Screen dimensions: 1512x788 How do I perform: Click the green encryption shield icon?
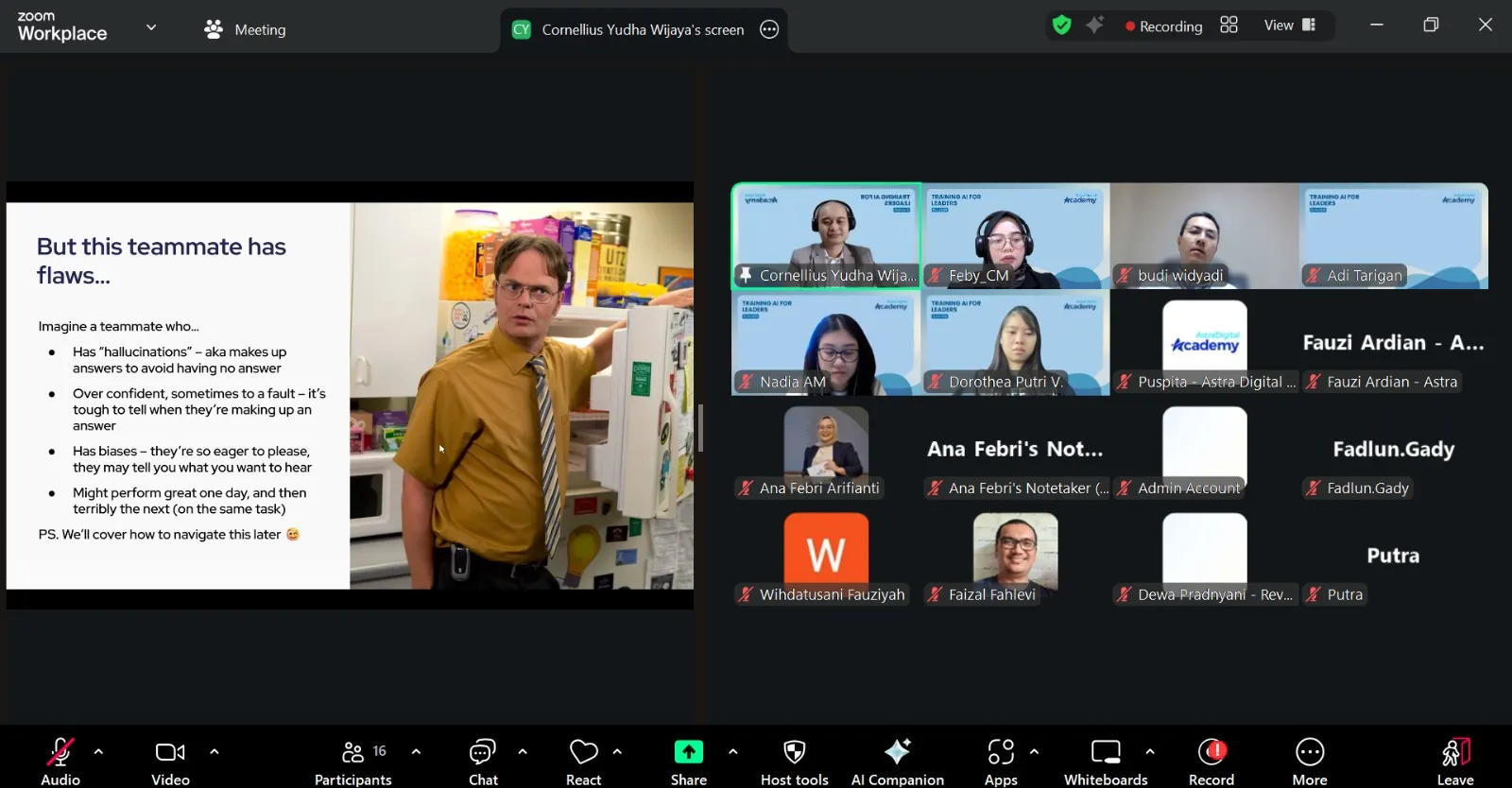(x=1062, y=26)
